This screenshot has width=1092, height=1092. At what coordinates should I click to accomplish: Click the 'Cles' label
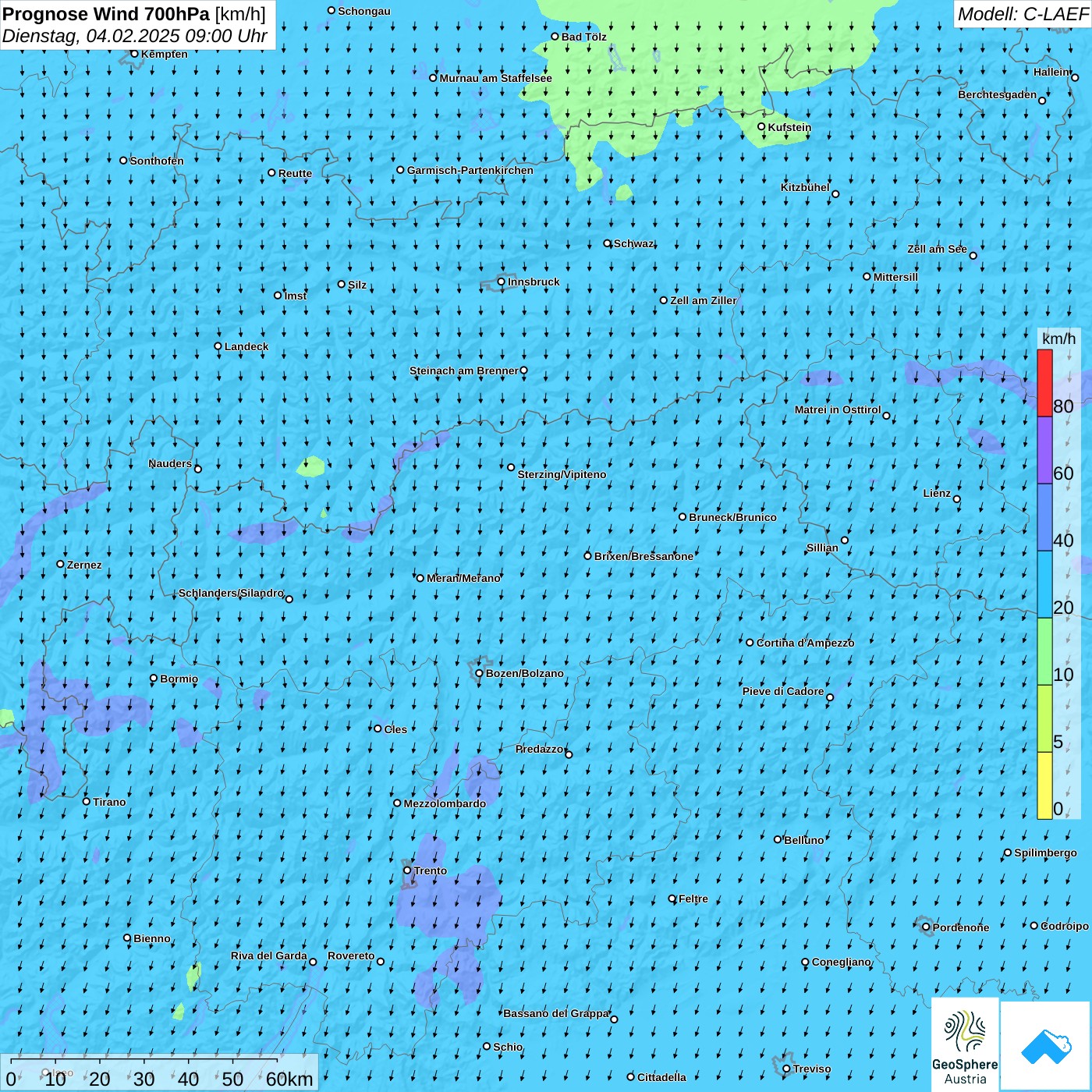[395, 729]
